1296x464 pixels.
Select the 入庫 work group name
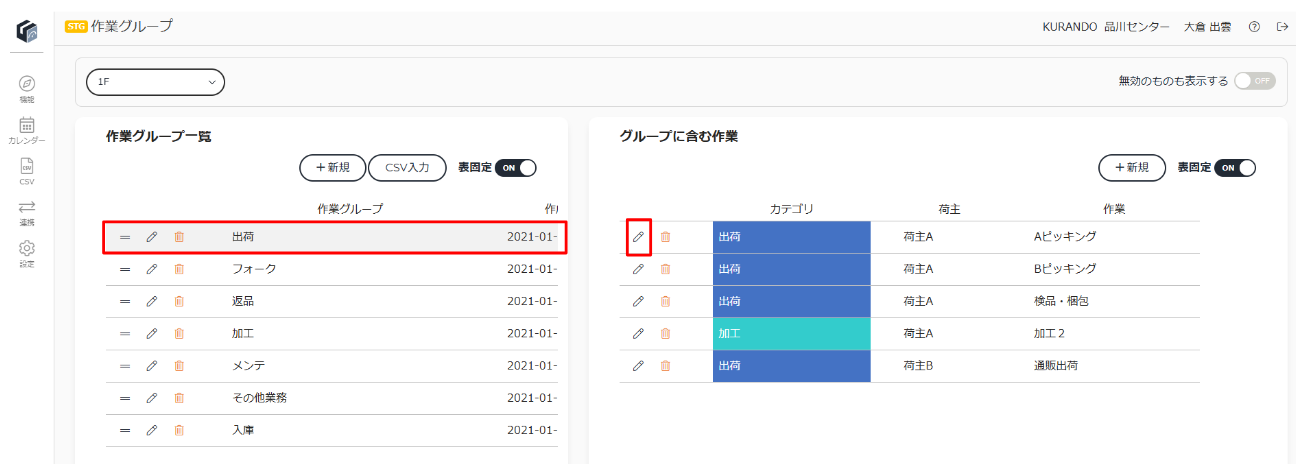click(x=243, y=430)
